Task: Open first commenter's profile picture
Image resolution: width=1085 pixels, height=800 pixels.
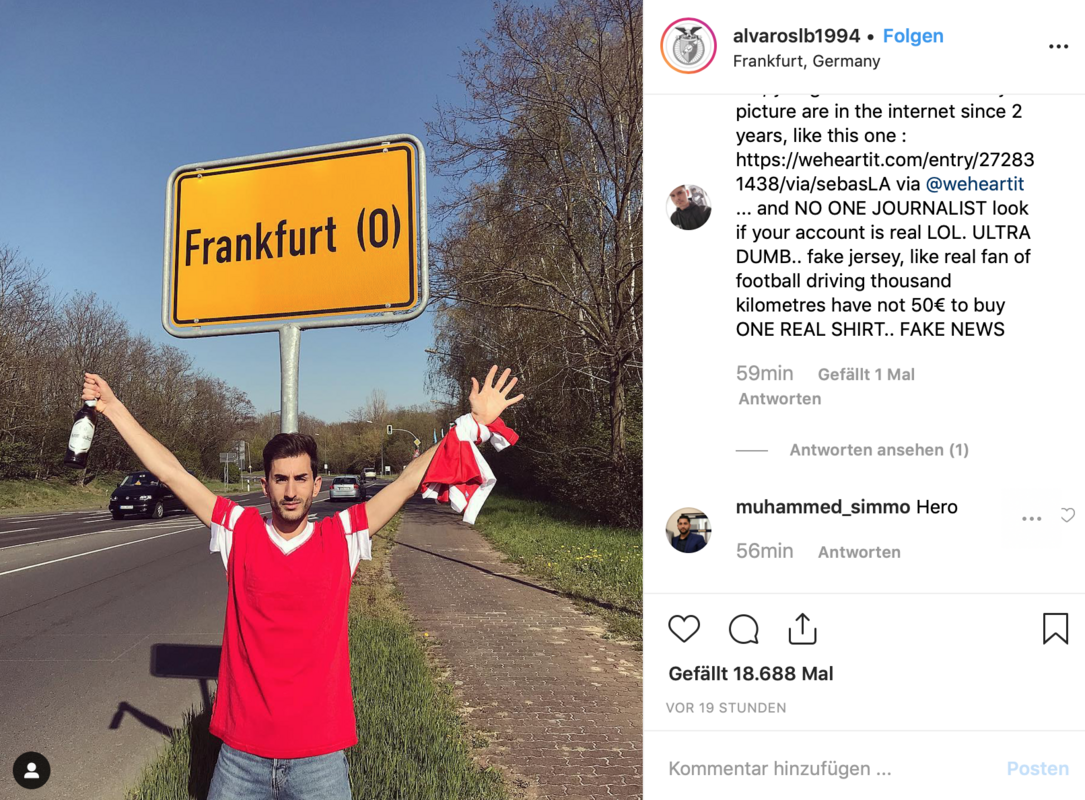Action: (689, 207)
